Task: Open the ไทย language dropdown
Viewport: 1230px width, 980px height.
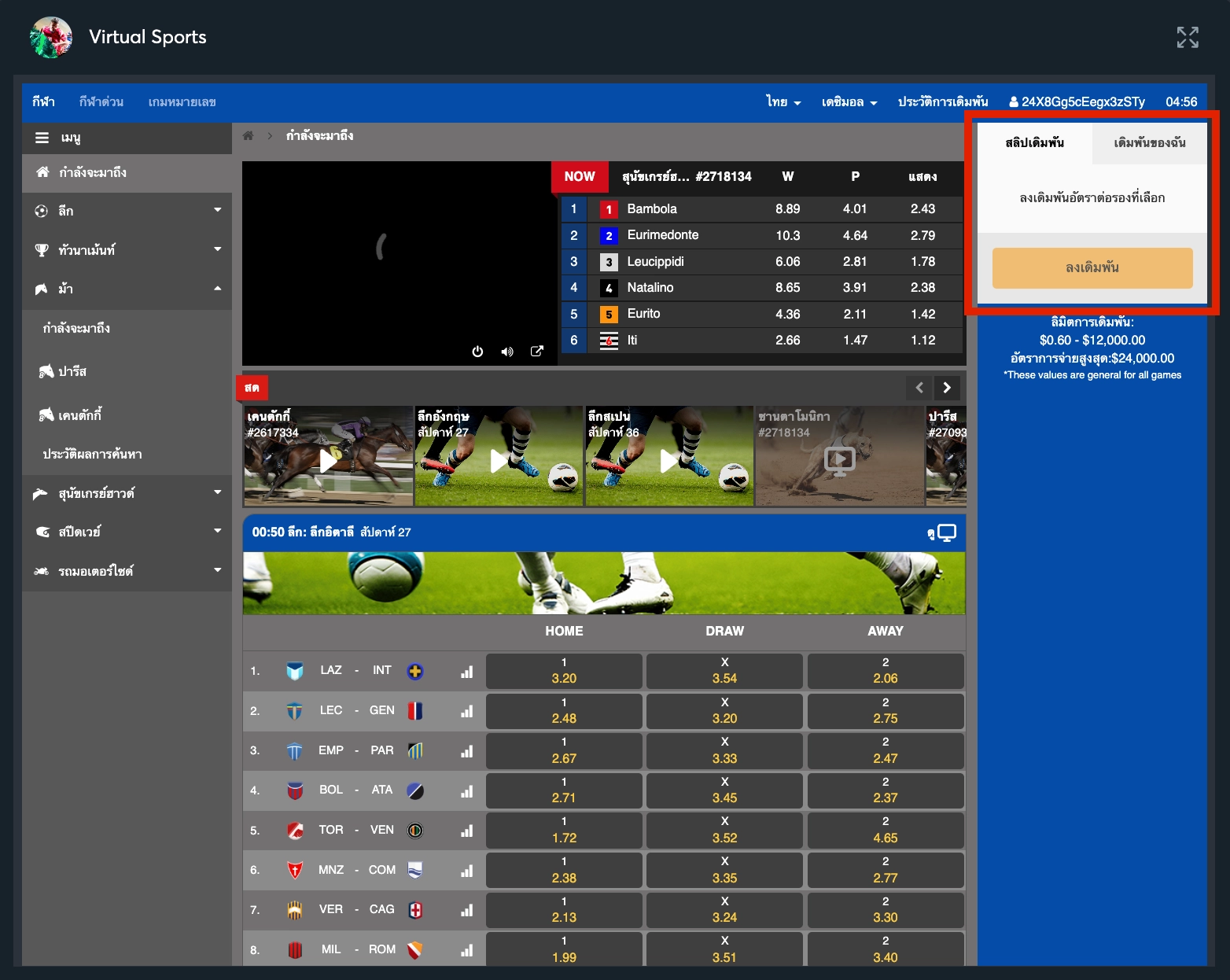Action: [x=783, y=102]
